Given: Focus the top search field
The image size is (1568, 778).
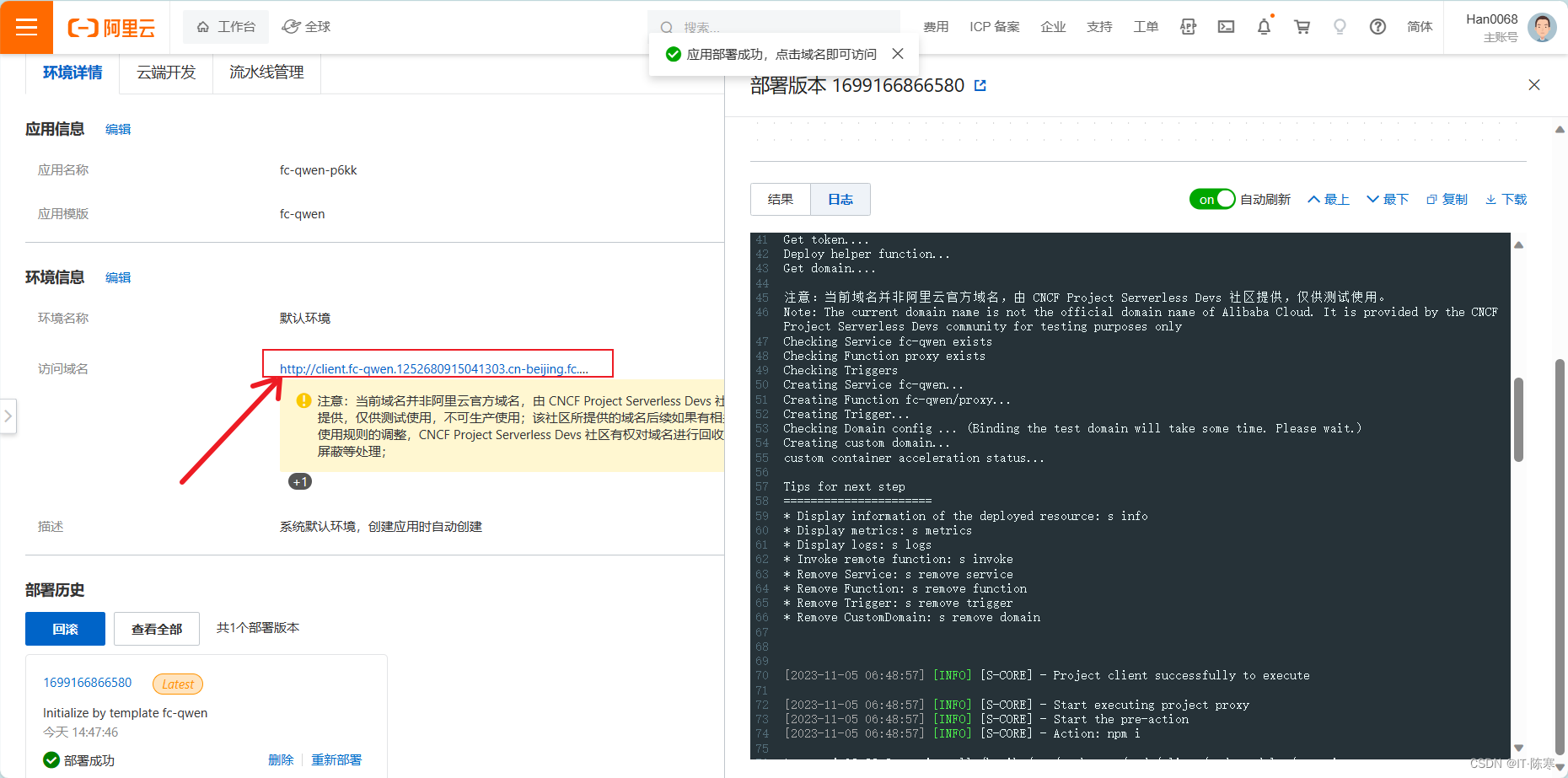Looking at the screenshot, I should click(774, 27).
